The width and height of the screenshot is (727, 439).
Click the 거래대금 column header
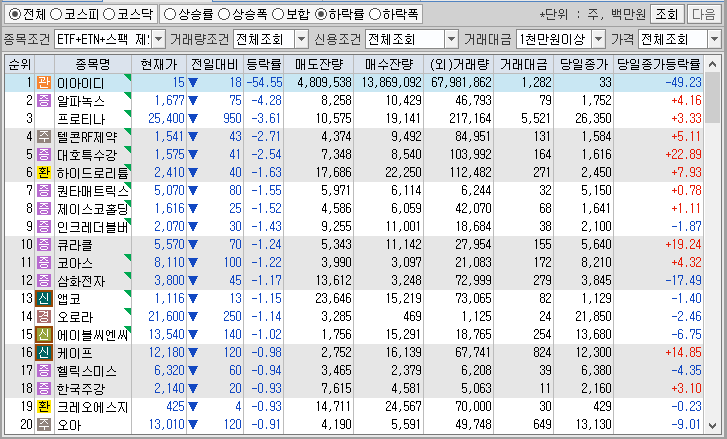pyautogui.click(x=523, y=64)
